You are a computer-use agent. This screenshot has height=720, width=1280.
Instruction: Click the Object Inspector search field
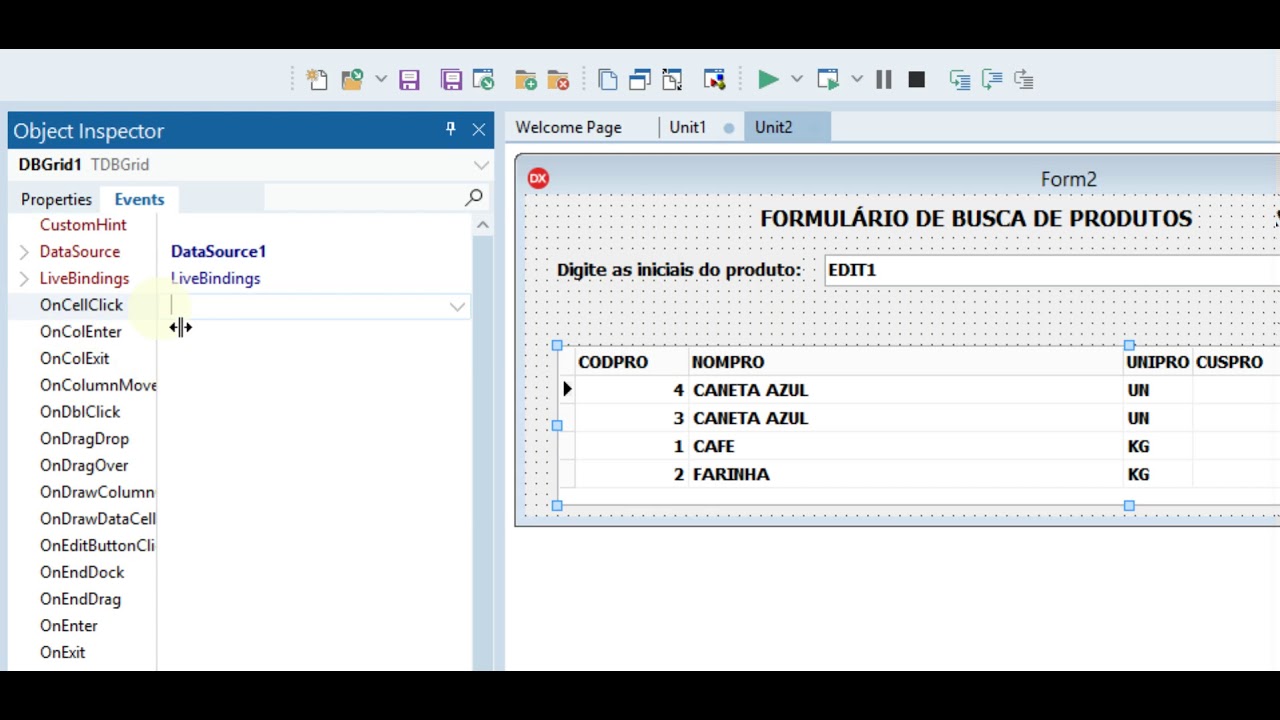click(362, 198)
